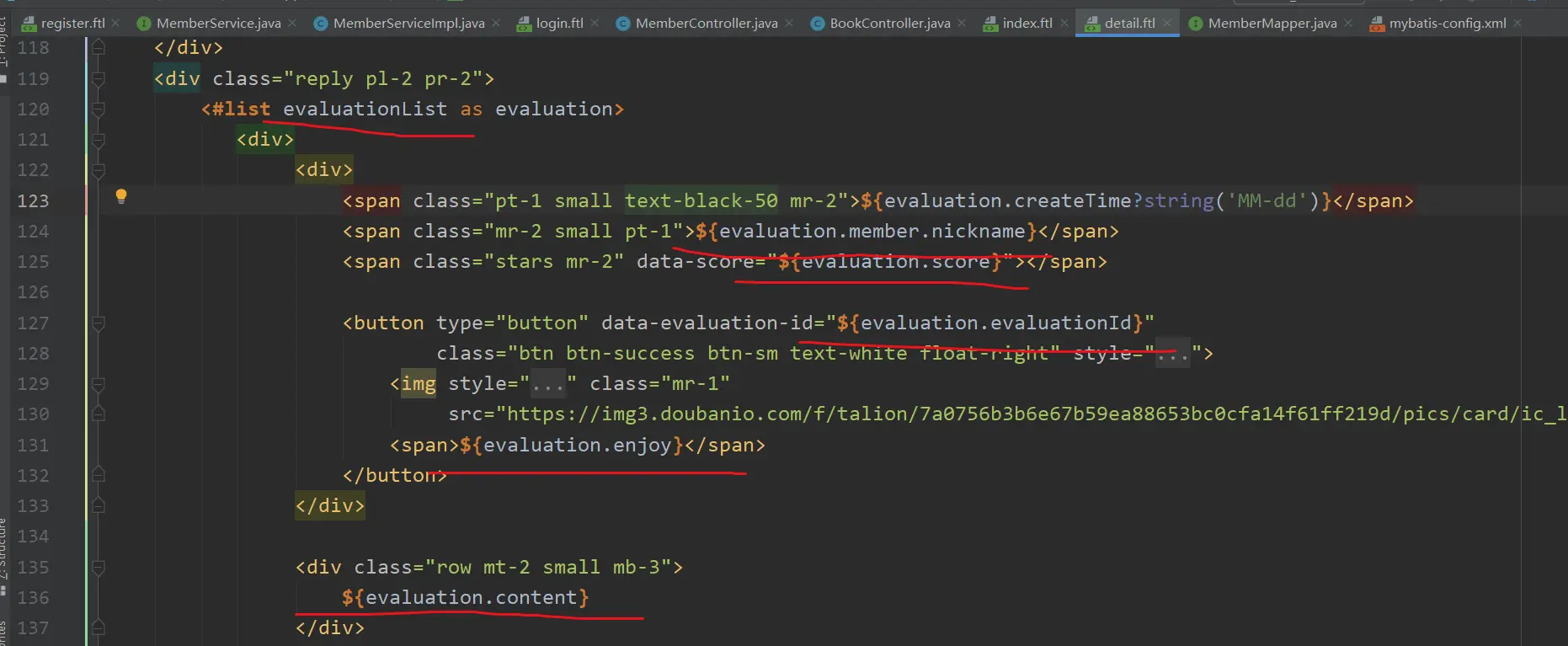Click the '${evaluation.enjoy}' expression
Screen dimensions: 1568x646
572,446
